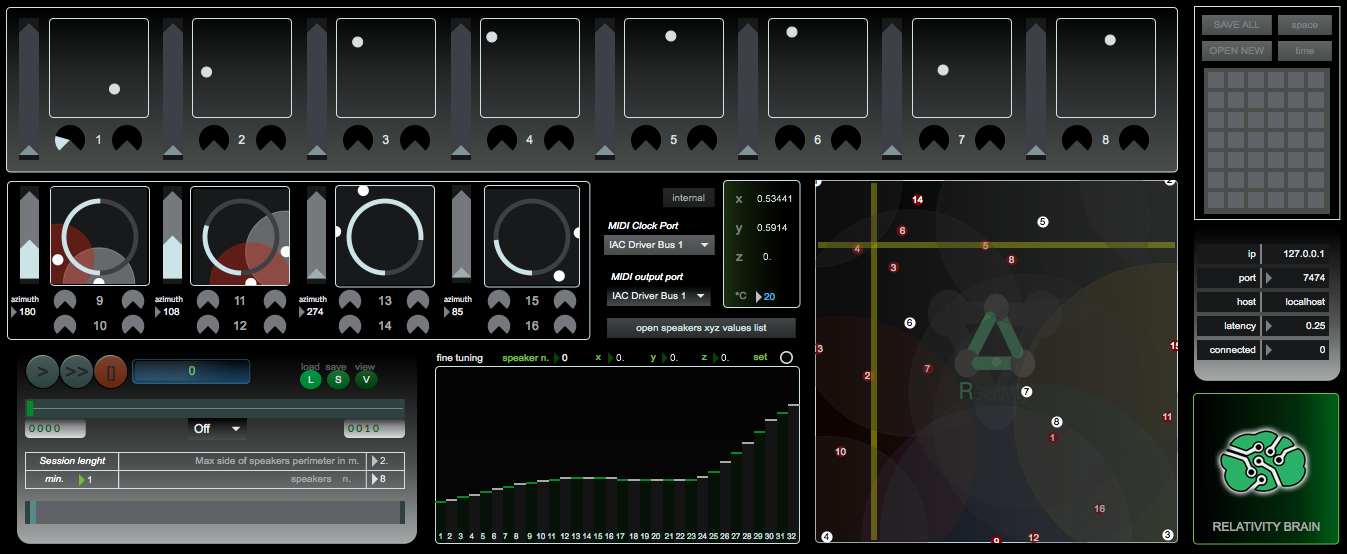Screen dimensions: 1347x554
Task: Click the knob left of channel number 7
Action: point(934,139)
